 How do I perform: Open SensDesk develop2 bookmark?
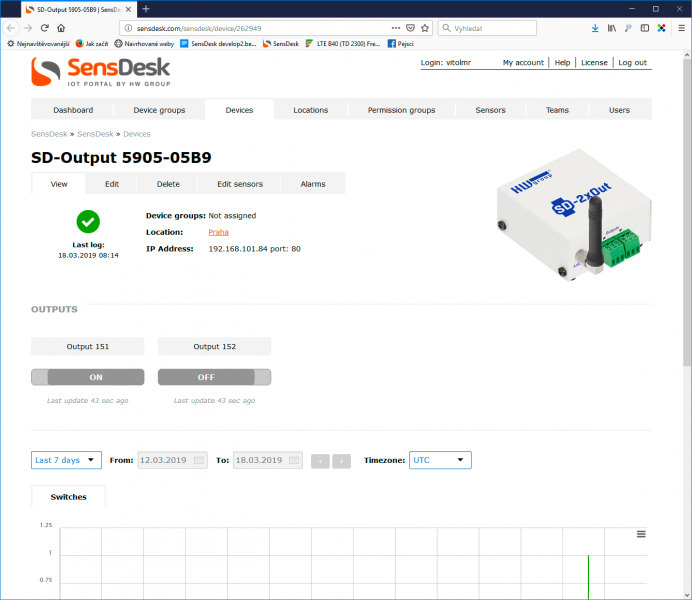[218, 44]
